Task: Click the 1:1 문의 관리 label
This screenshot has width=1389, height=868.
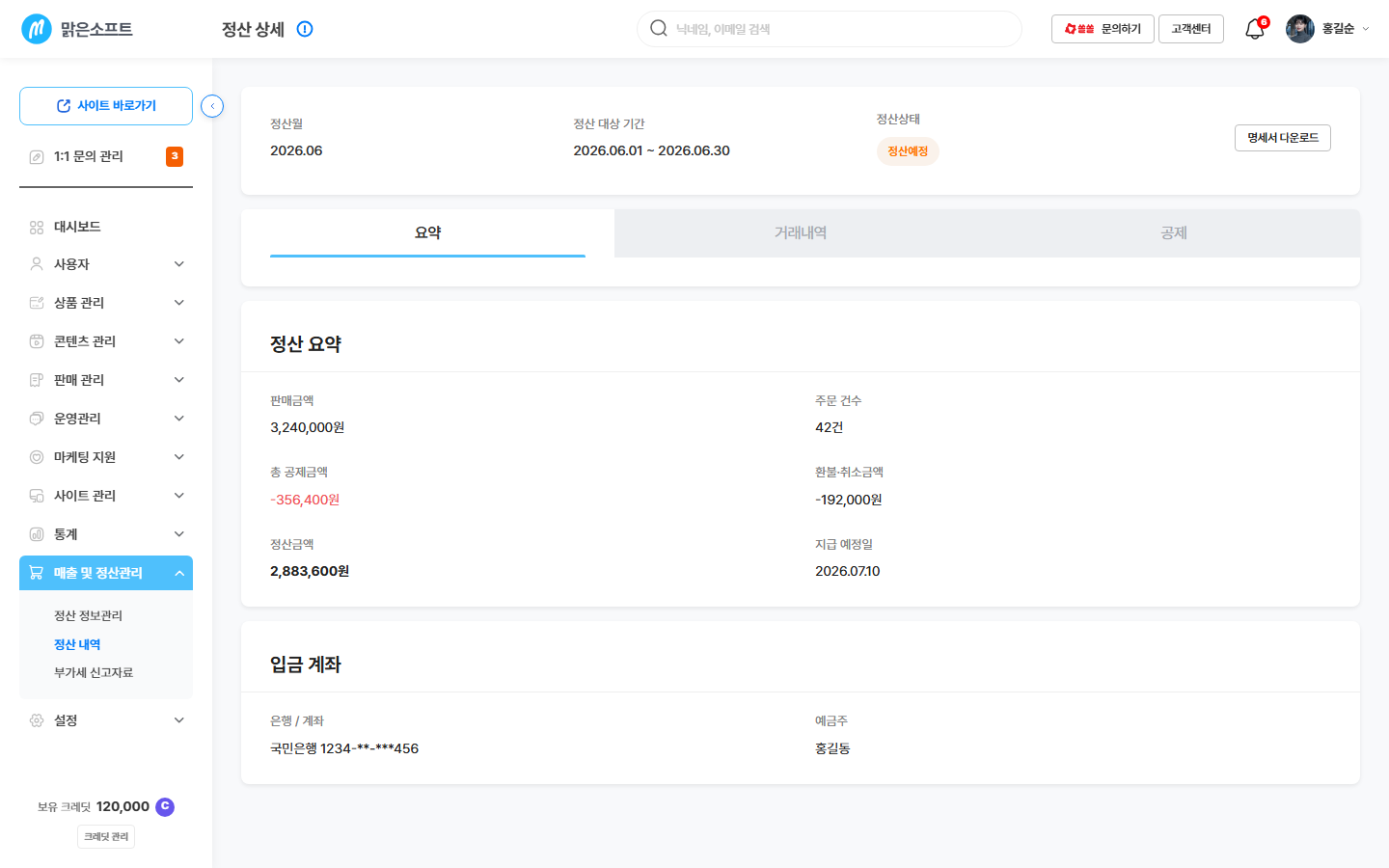Action: (89, 156)
